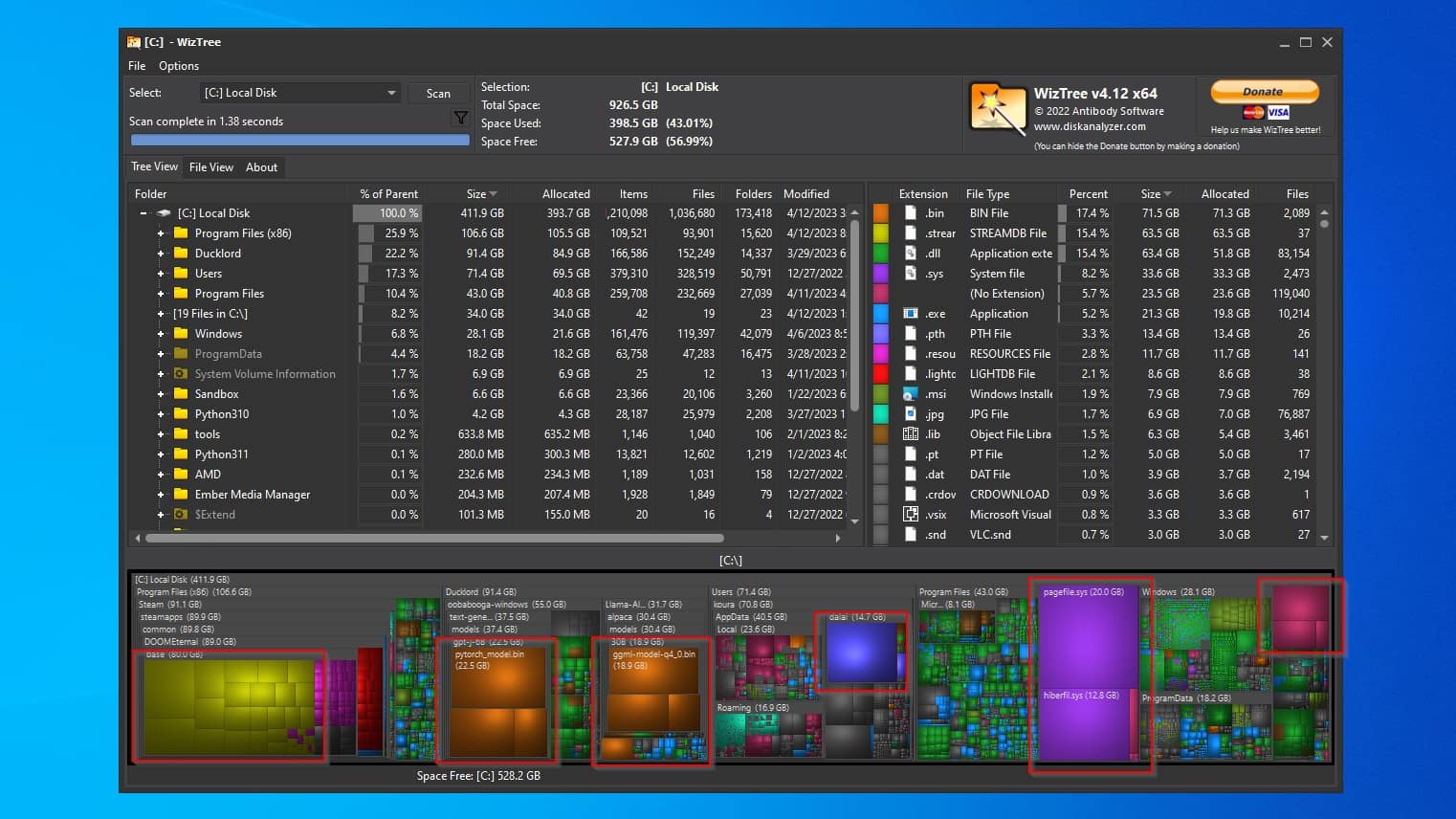This screenshot has width=1456, height=819.
Task: Sort file types by Percent column header
Action: pos(1089,193)
